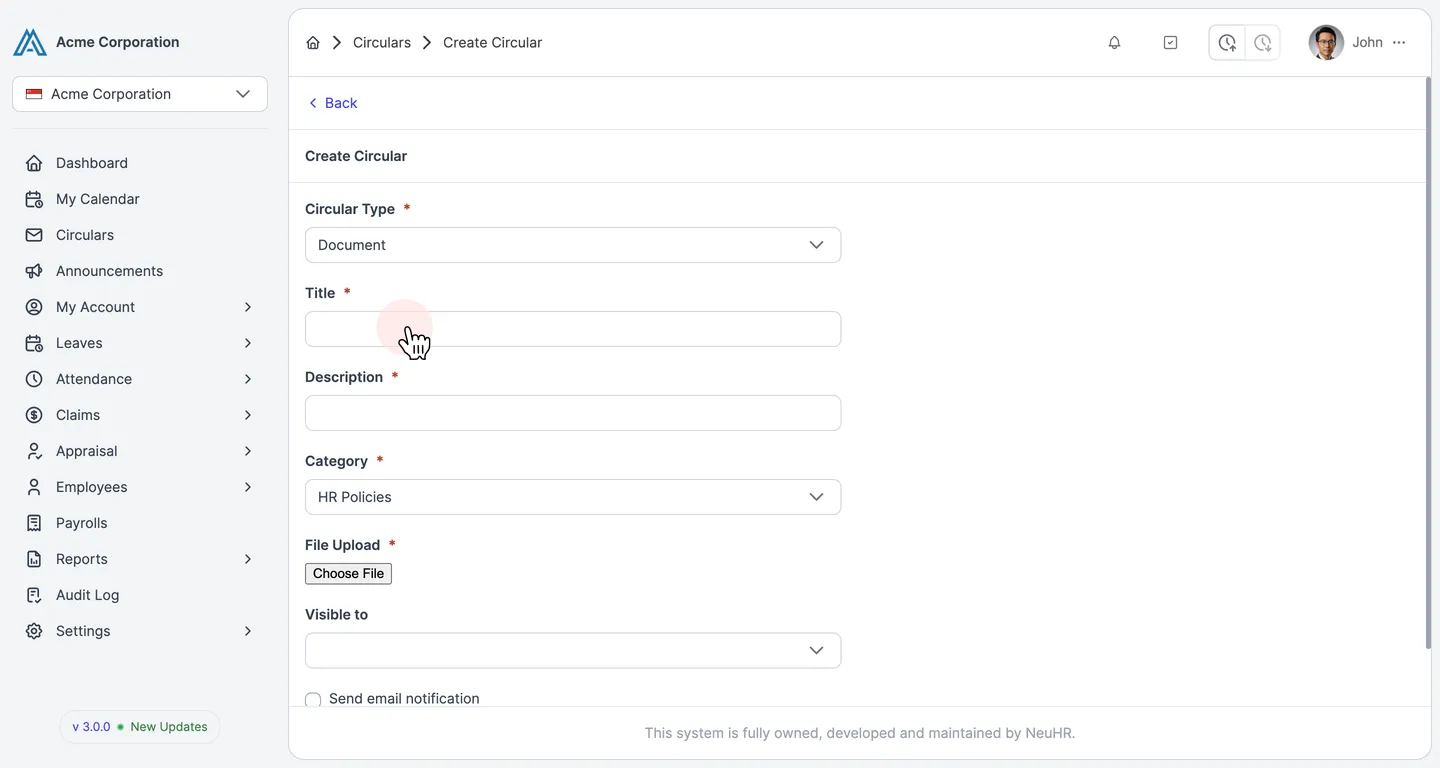Click the Acme Corporation logo
The width and height of the screenshot is (1440, 768).
[x=30, y=42]
